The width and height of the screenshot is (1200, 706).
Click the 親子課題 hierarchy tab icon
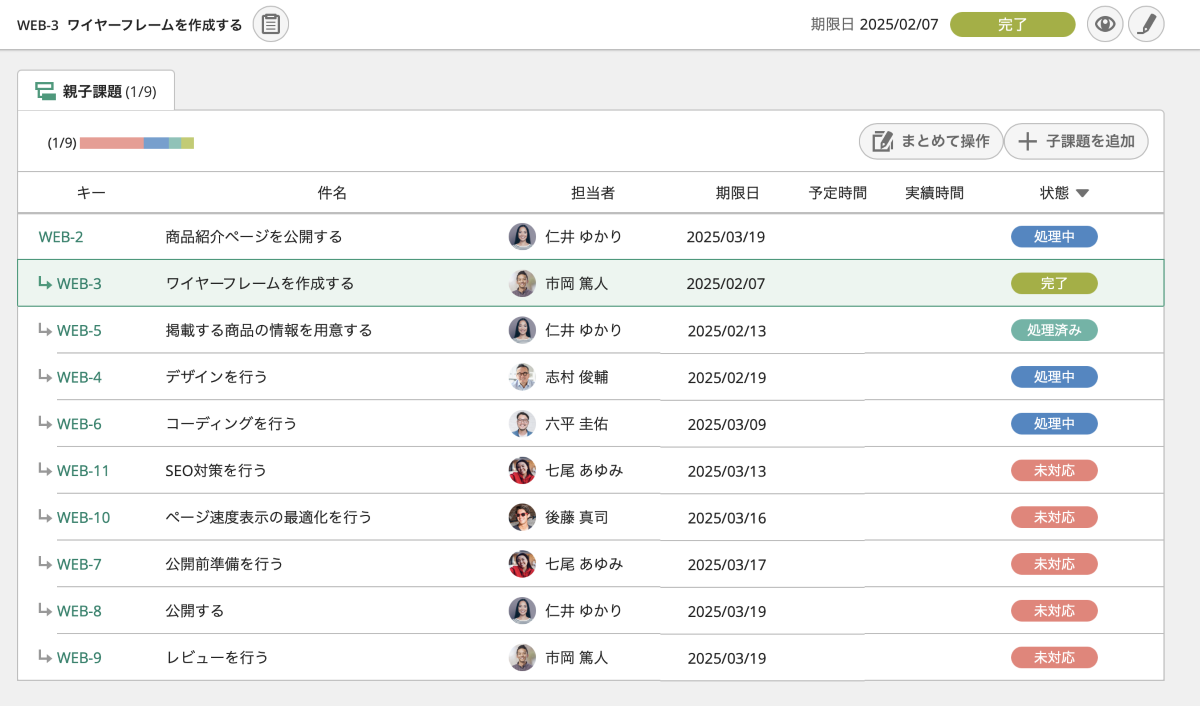point(45,91)
